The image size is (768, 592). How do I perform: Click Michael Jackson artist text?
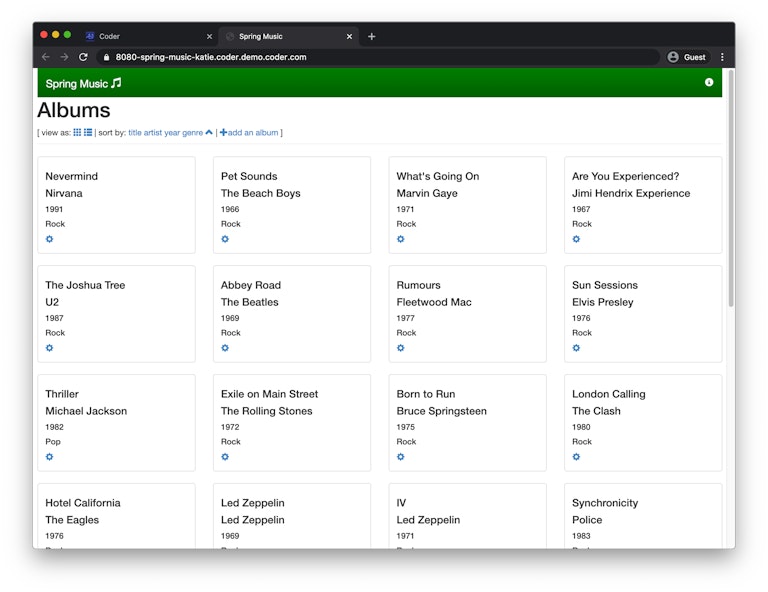click(x=86, y=411)
